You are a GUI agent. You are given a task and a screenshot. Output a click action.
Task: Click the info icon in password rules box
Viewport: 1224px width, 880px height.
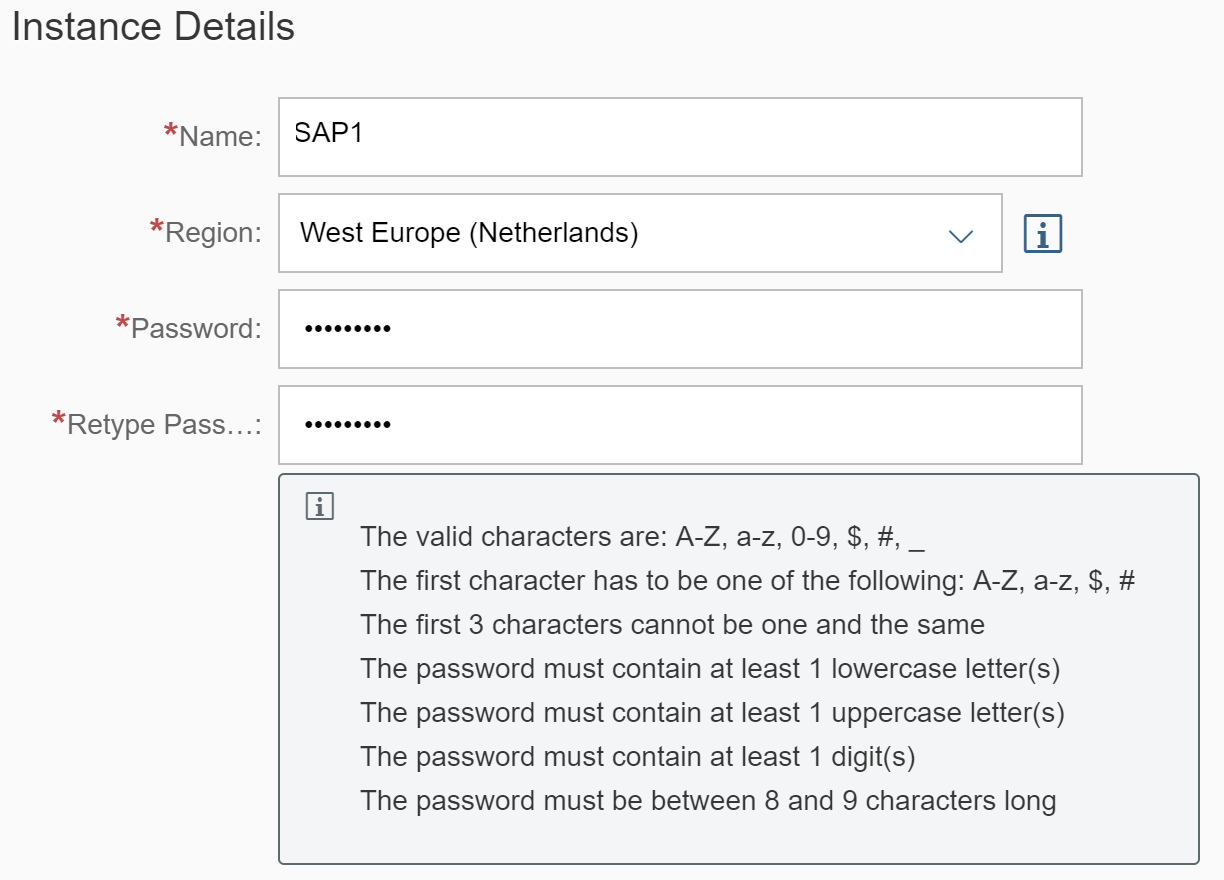coord(319,507)
